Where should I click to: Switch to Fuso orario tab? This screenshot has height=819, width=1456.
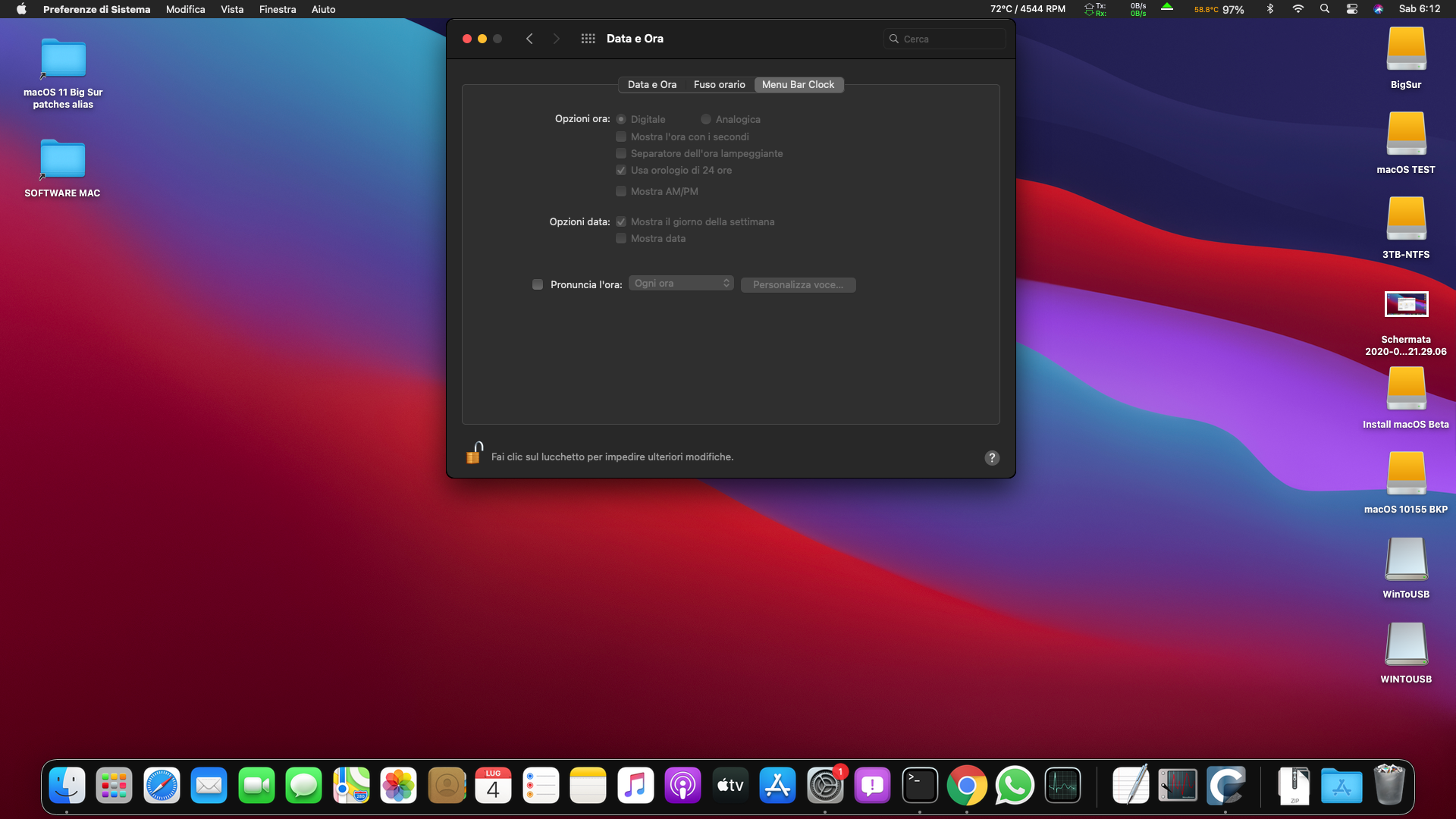(719, 84)
